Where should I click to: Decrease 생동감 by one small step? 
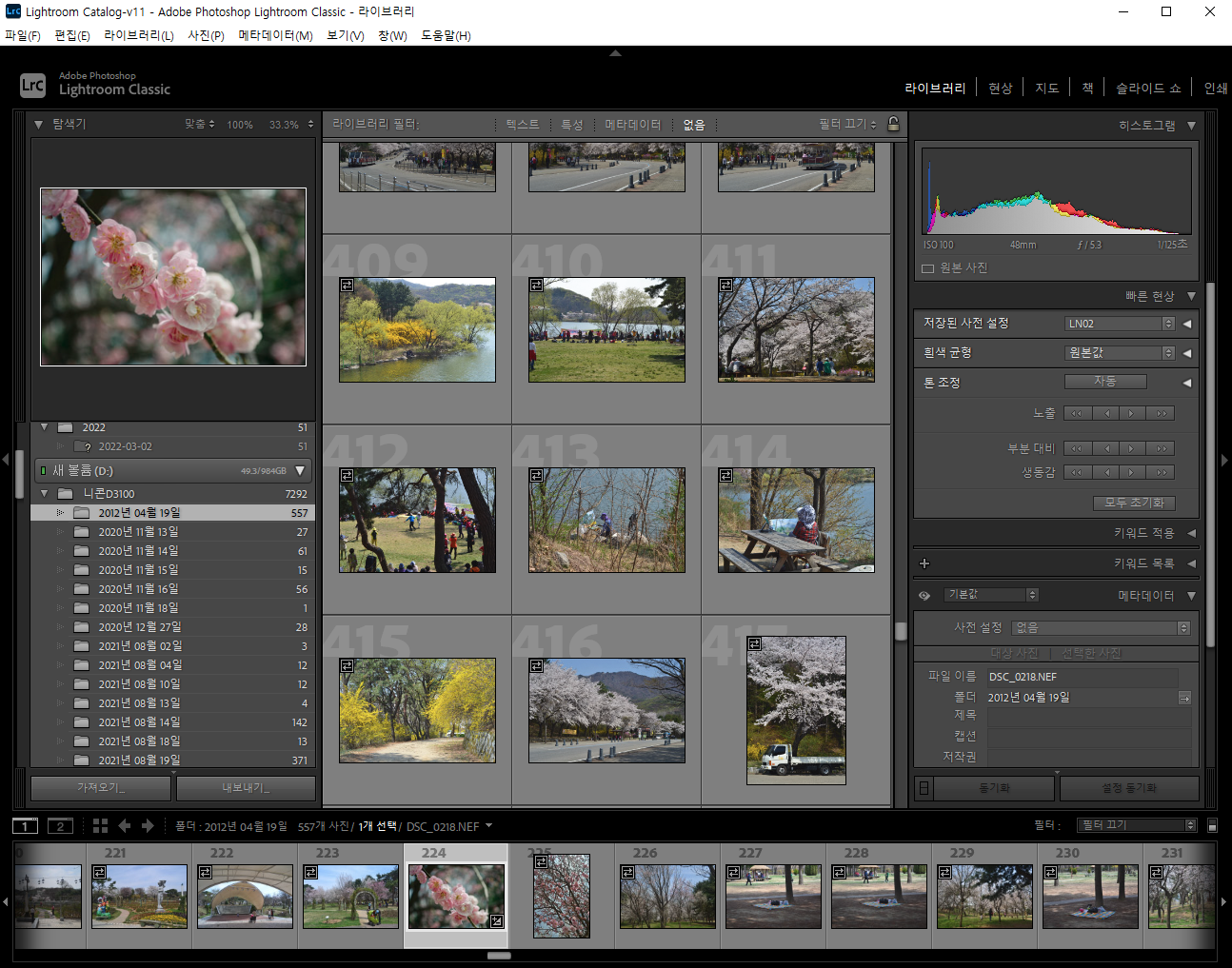click(x=1106, y=472)
